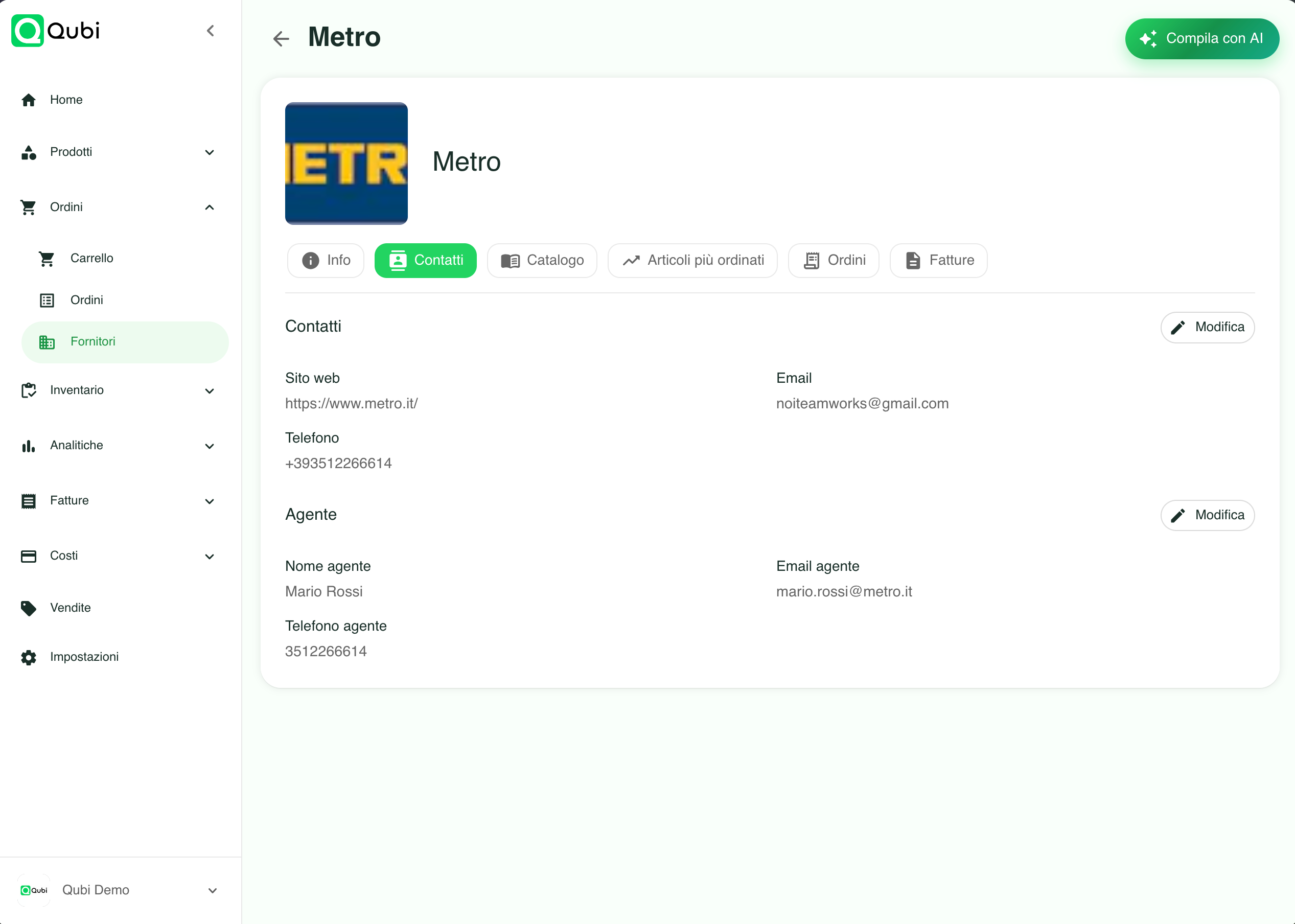Click the Vendite tag icon
The height and width of the screenshot is (924, 1295).
[x=29, y=608]
